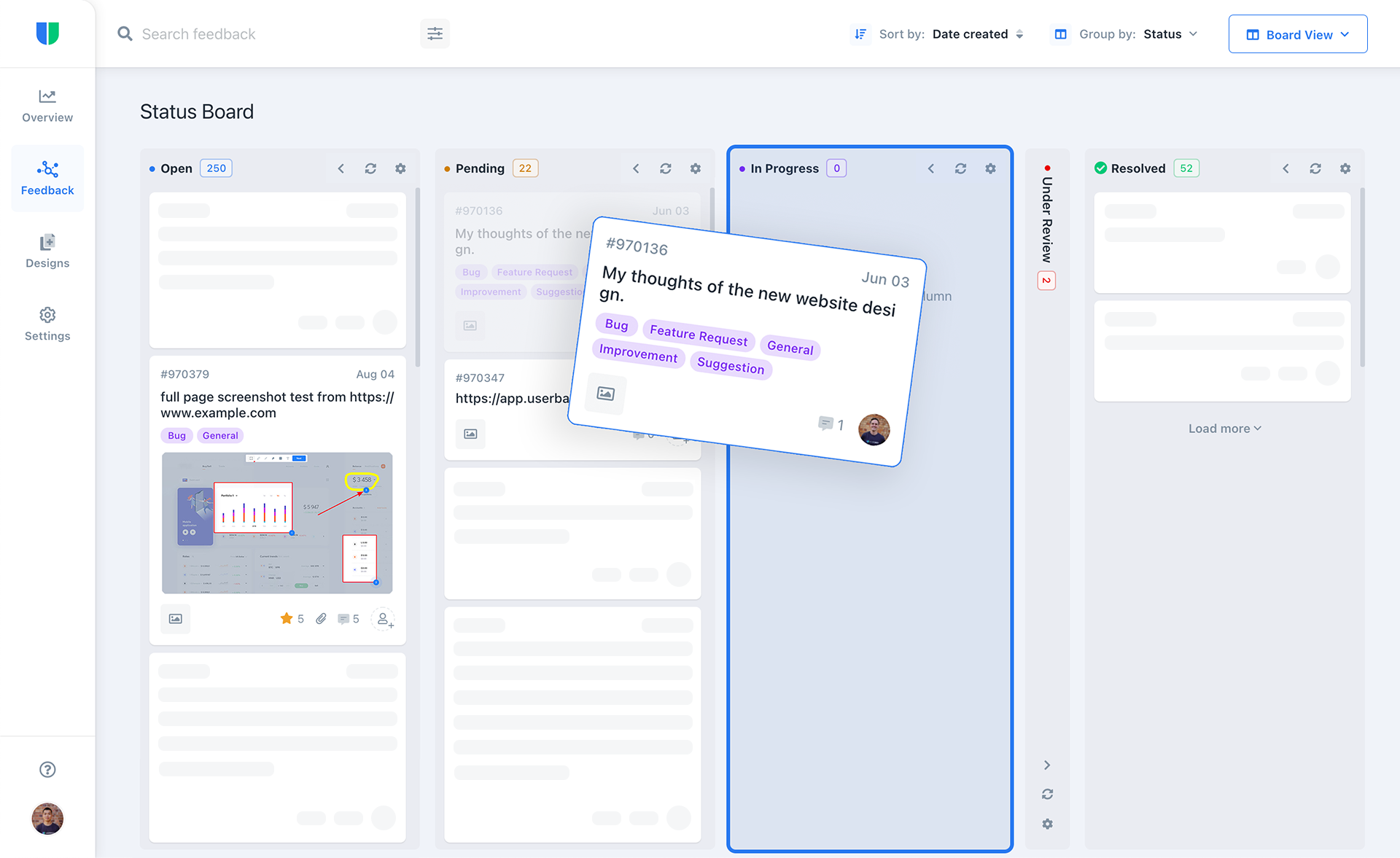Open Pending column settings gear
This screenshot has width=1400, height=858.
(x=695, y=168)
